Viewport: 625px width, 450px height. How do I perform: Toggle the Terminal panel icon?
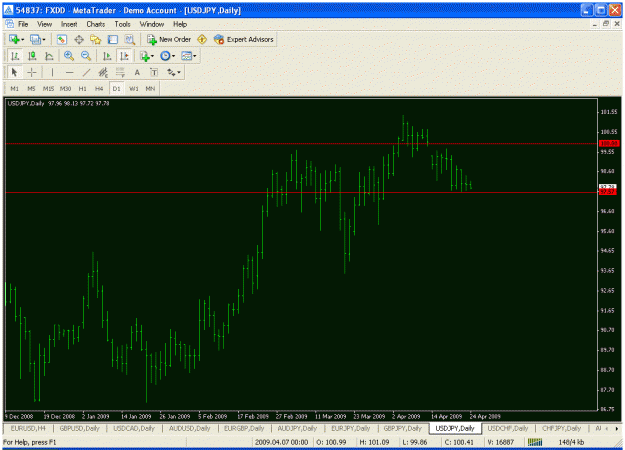[x=113, y=39]
